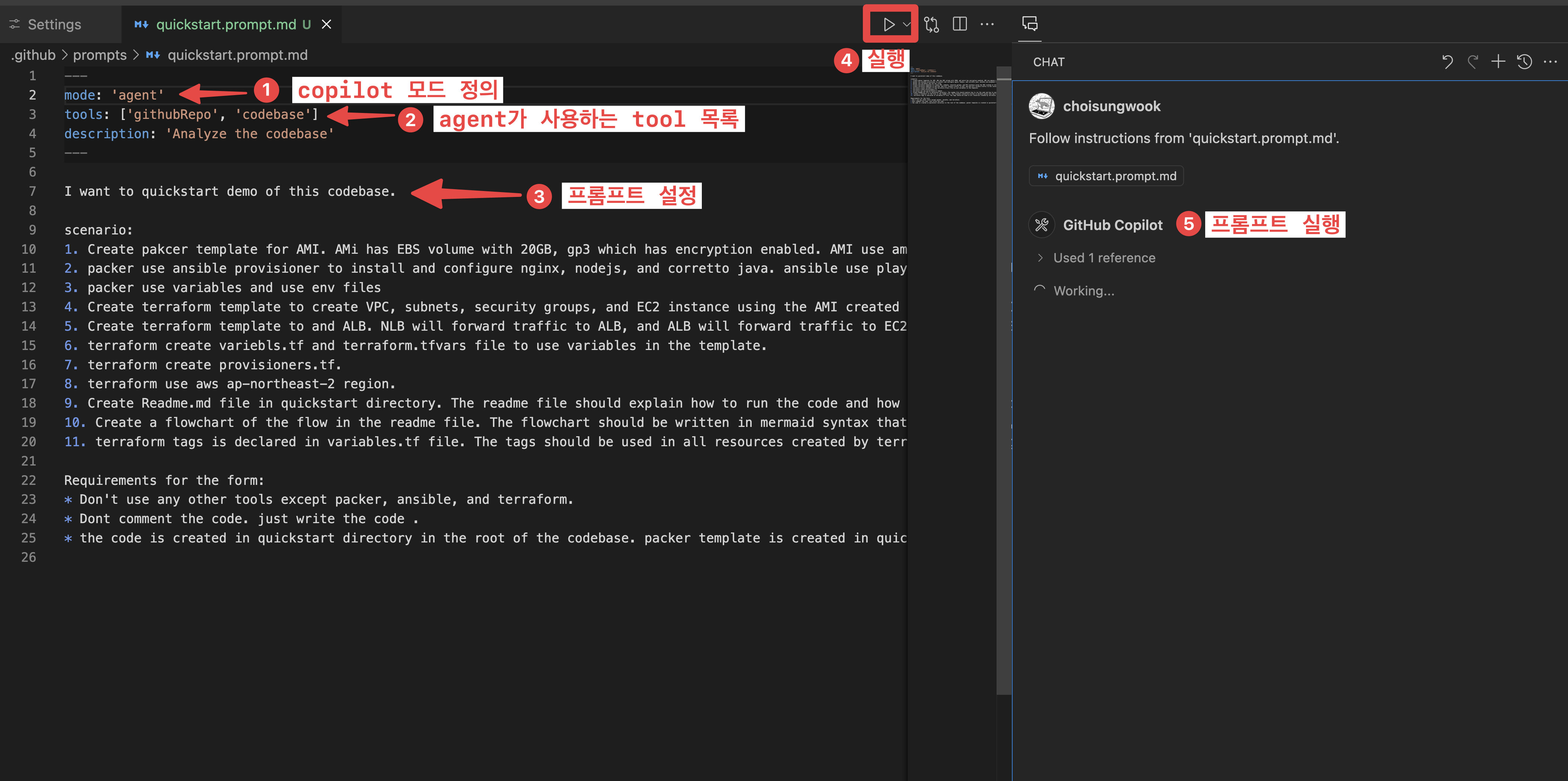Open chat views and more actions menu
This screenshot has width=1568, height=781.
click(x=1550, y=61)
